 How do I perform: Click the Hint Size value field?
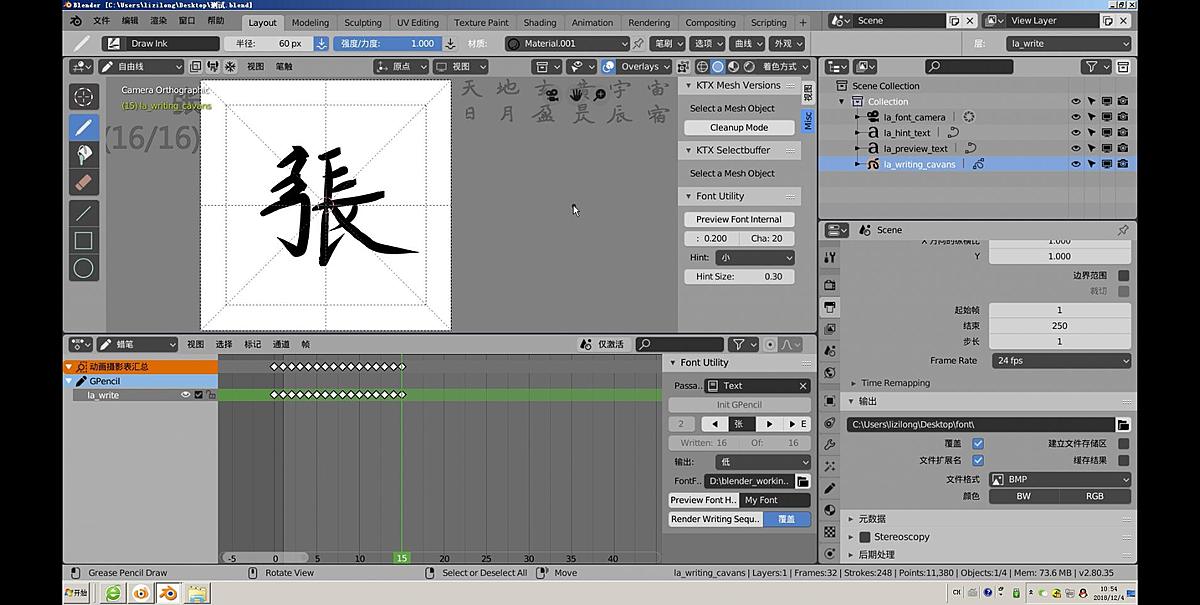coord(740,276)
